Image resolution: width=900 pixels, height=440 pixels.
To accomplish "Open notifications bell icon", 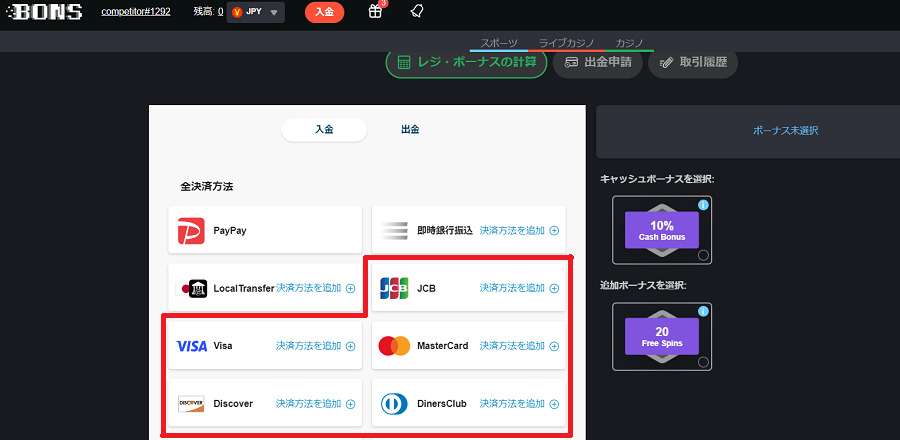I will coord(418,11).
